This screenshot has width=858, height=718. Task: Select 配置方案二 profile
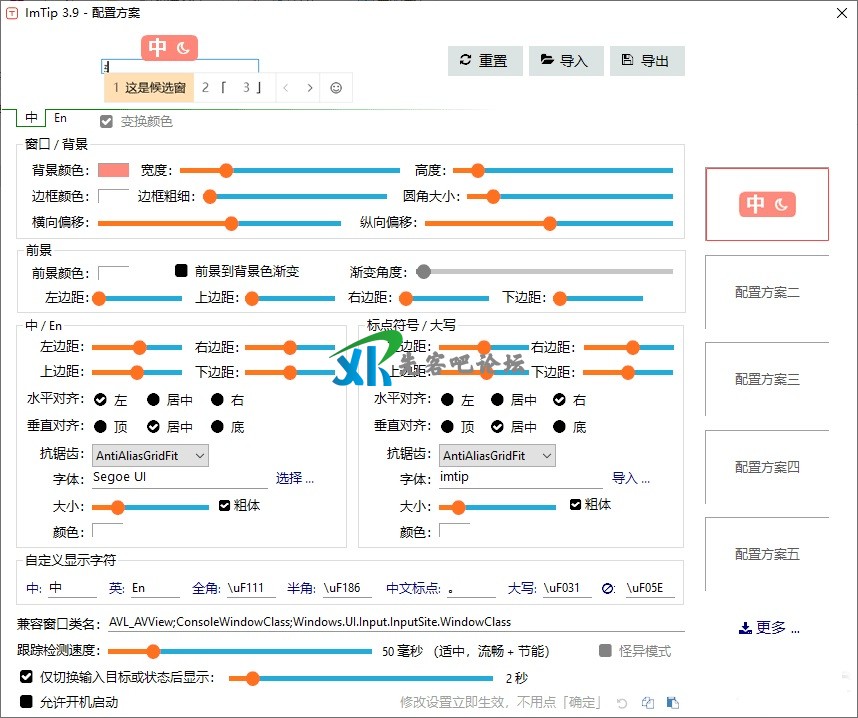pyautogui.click(x=767, y=293)
